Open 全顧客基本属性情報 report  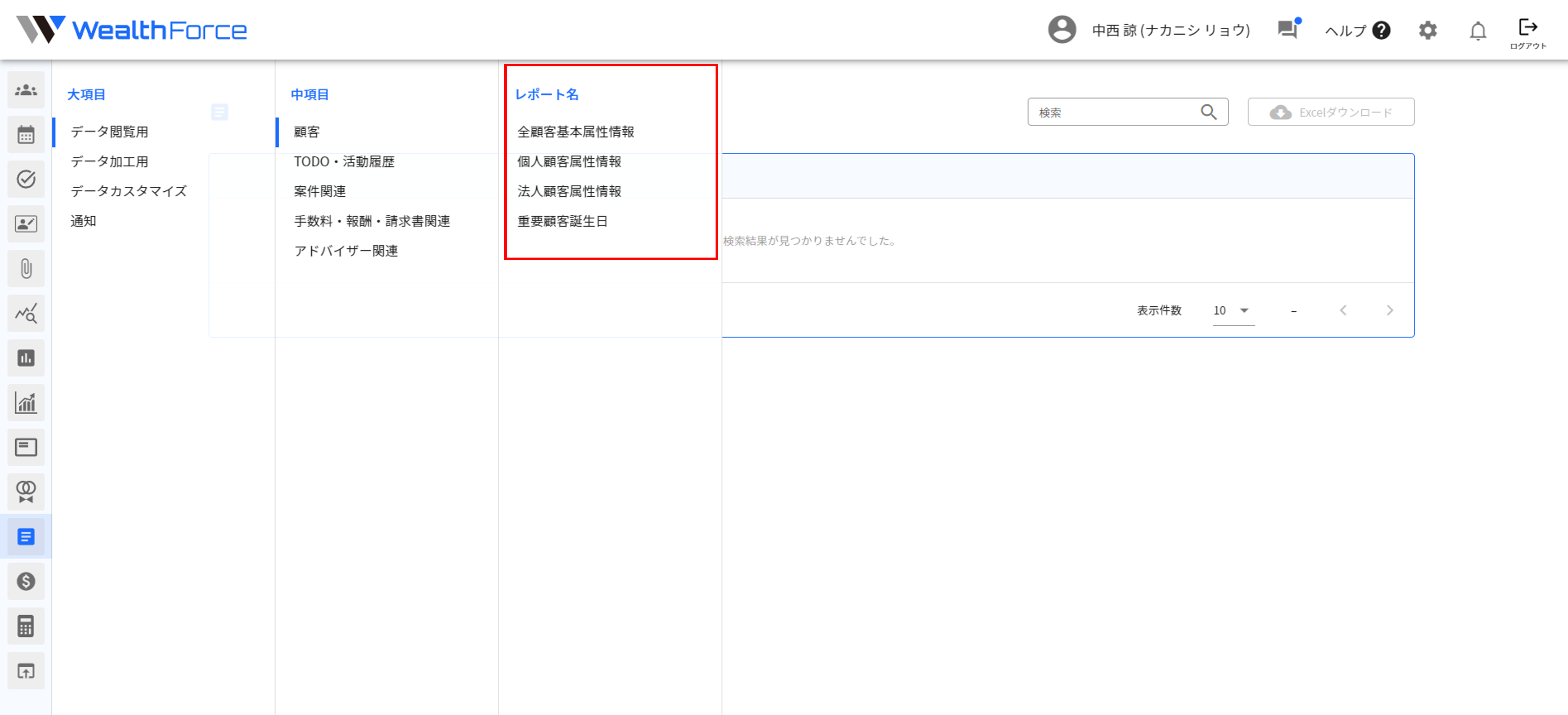tap(575, 131)
